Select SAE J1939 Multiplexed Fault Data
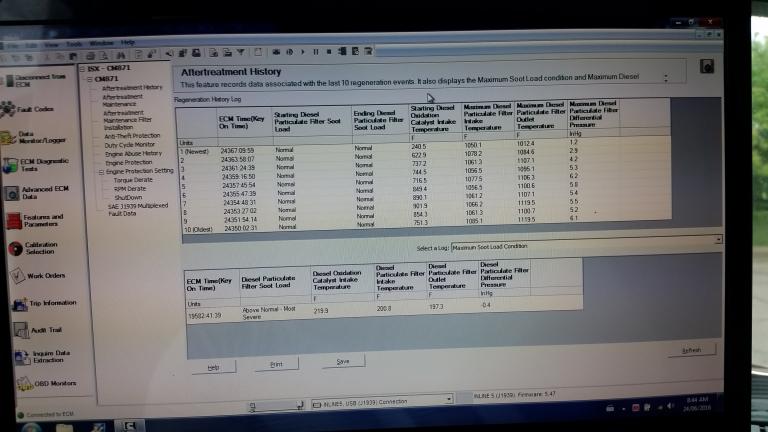The image size is (768, 432). 138,210
